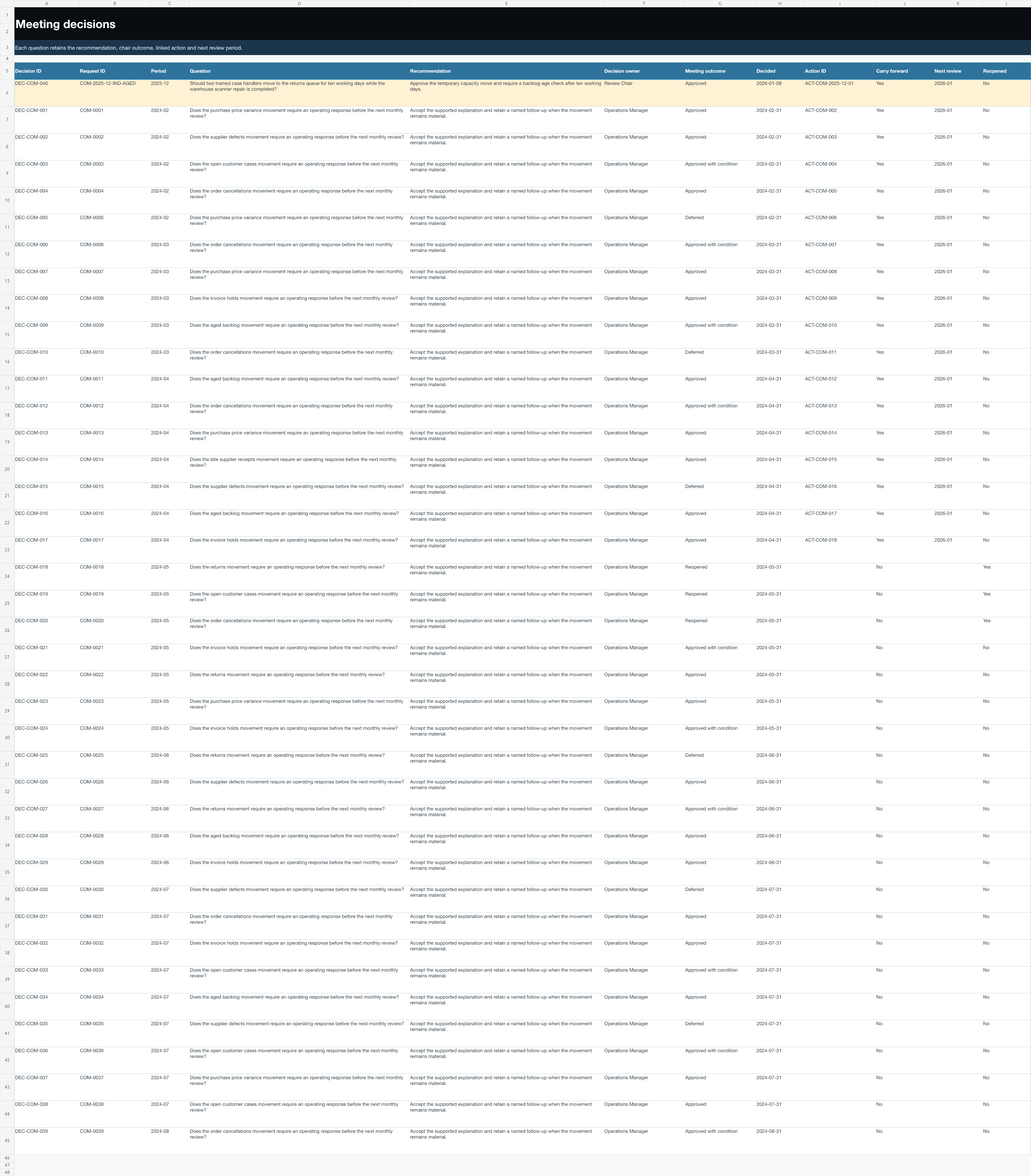Select Reopened 'Yes' in DEC-COM-019 row
Image resolution: width=1031 pixels, height=1176 pixels.
1006,603
